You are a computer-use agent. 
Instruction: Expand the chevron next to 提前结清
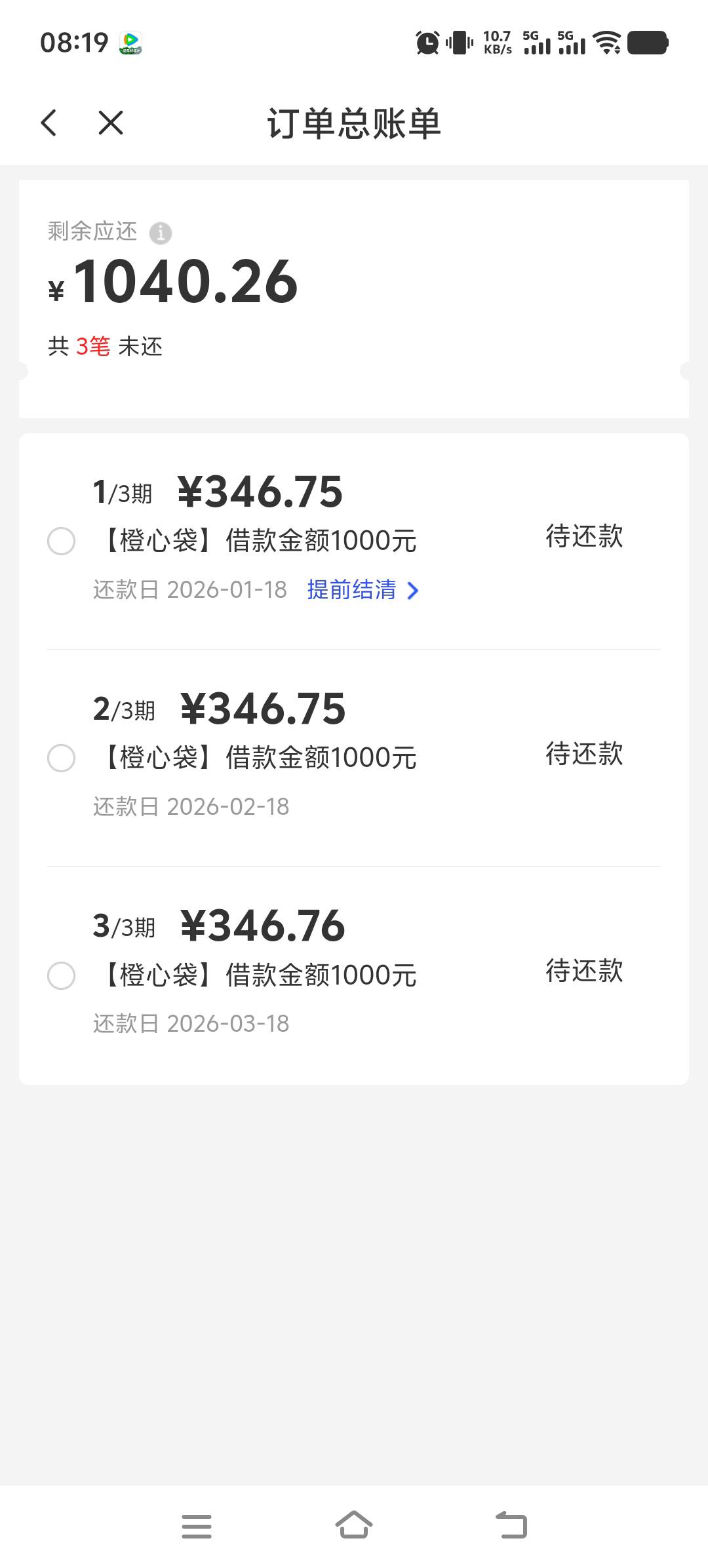412,591
